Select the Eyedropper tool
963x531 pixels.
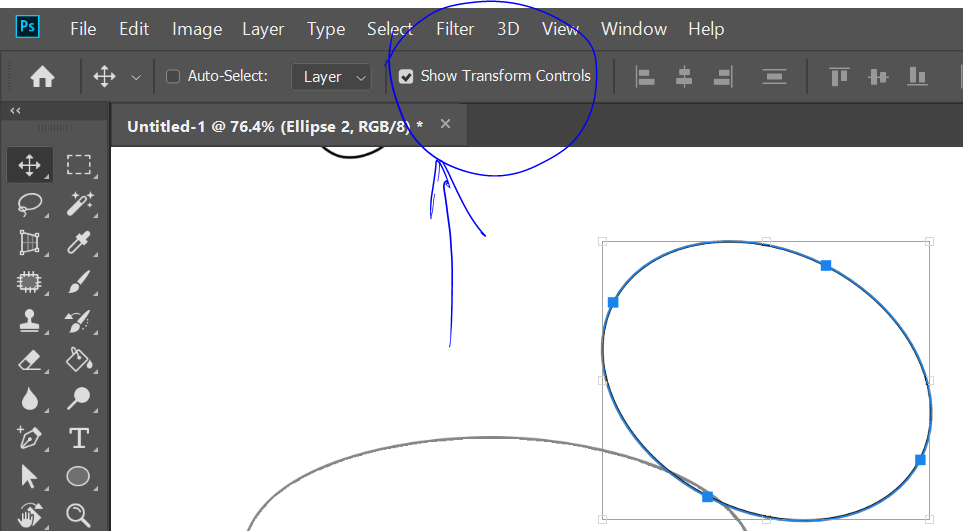pyautogui.click(x=79, y=243)
